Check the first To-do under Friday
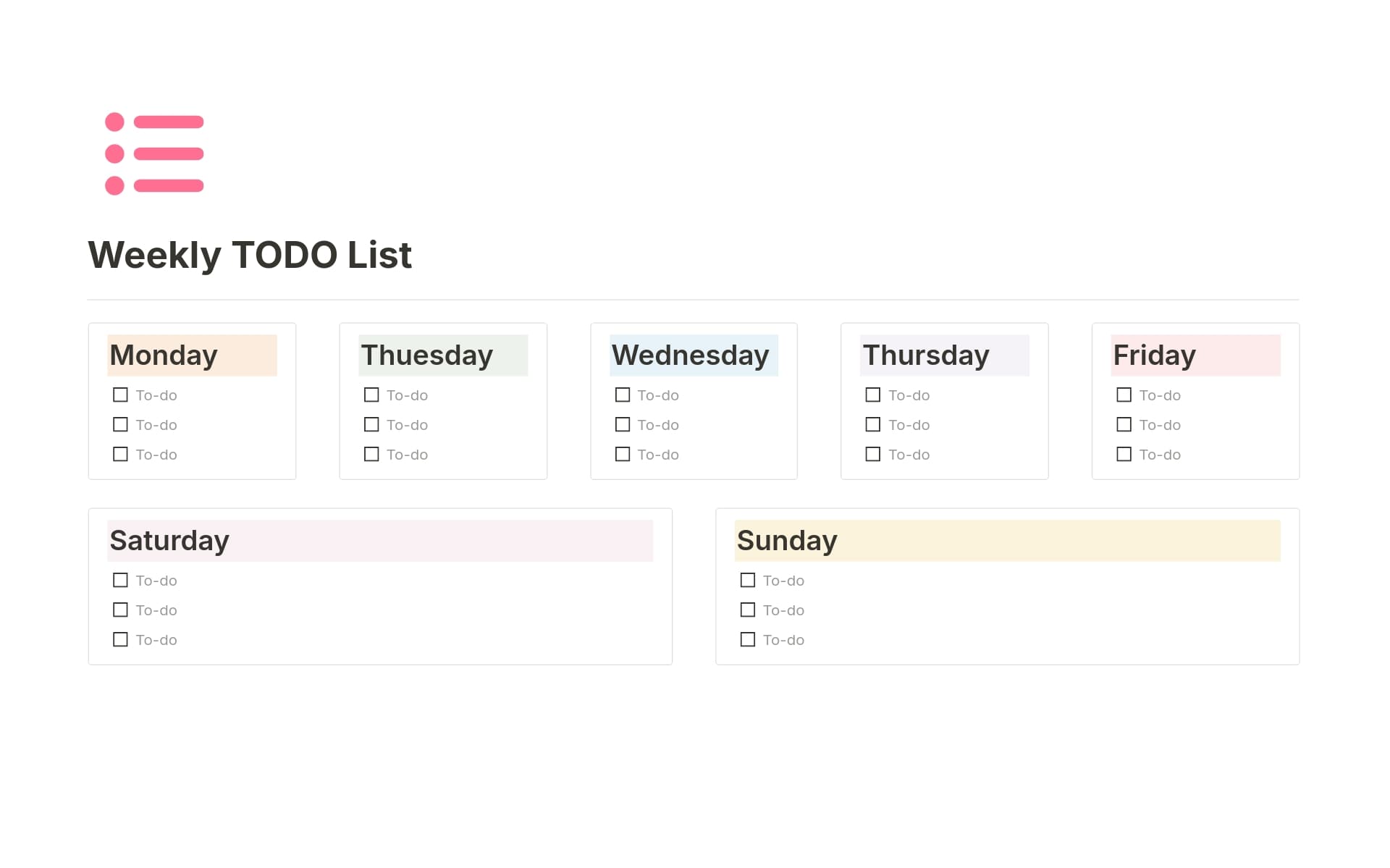 (x=1124, y=395)
